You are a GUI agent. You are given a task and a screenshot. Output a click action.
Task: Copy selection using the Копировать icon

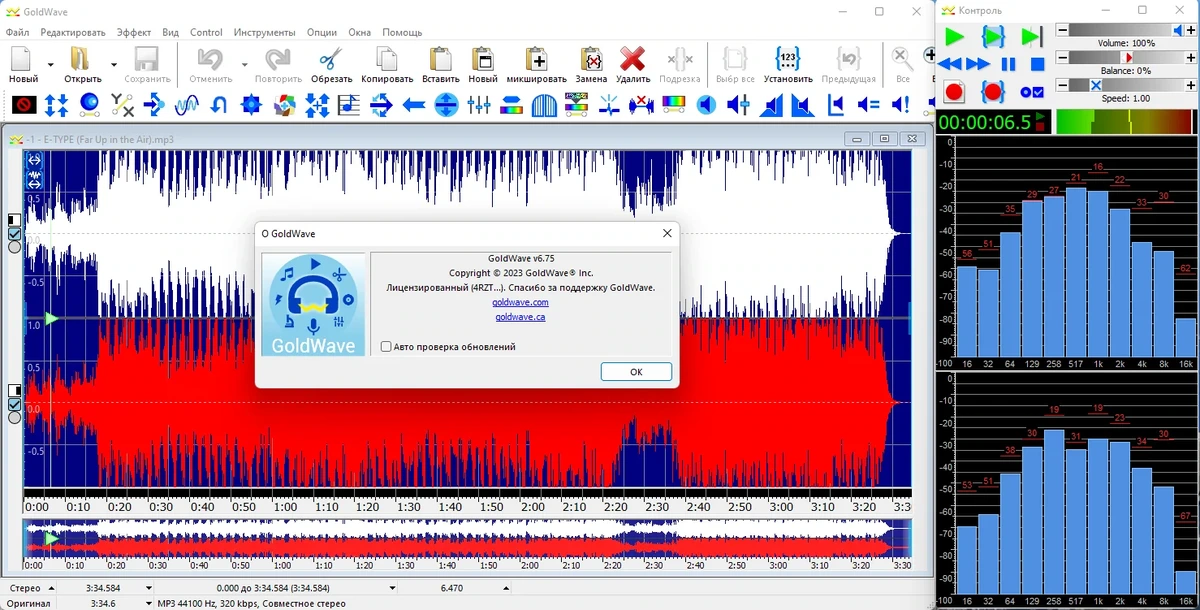tap(387, 59)
